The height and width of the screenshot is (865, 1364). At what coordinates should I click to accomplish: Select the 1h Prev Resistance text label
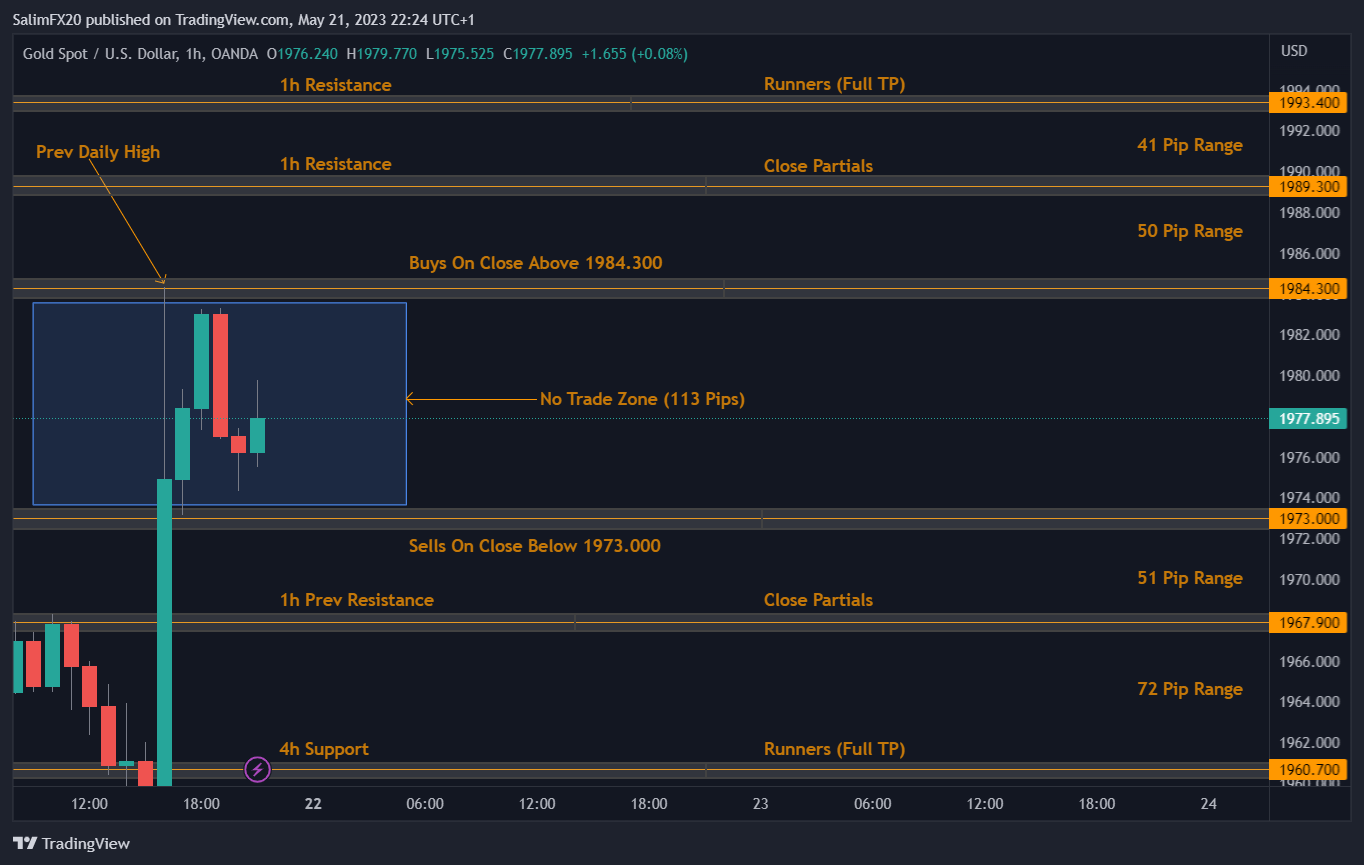coord(356,600)
